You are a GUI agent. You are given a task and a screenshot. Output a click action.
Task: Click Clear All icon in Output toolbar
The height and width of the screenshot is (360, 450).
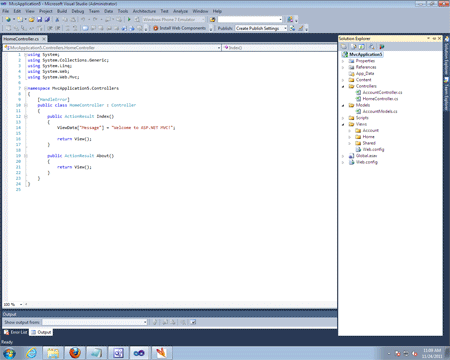click(183, 322)
